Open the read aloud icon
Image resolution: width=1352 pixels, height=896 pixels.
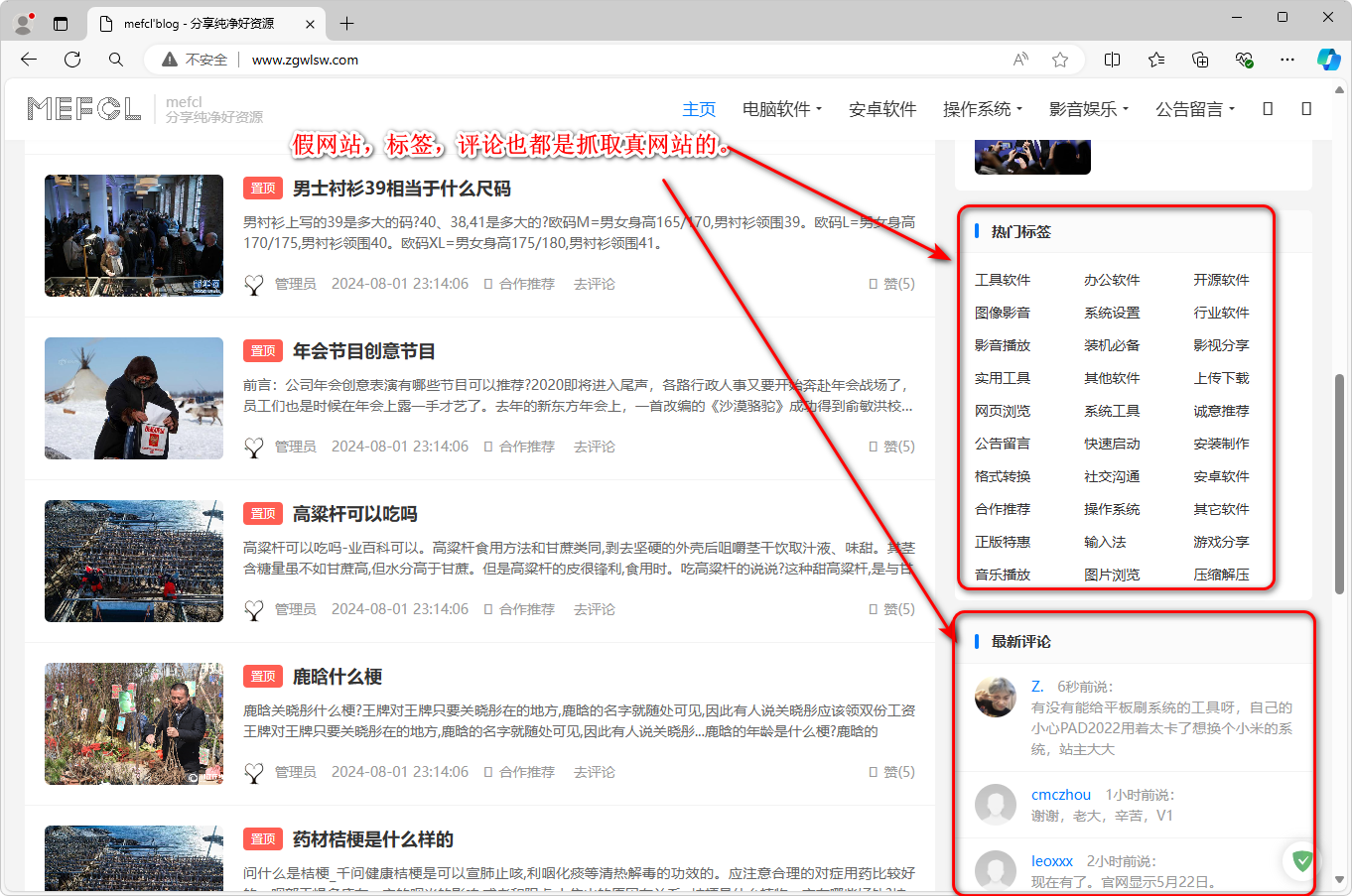coord(1020,60)
